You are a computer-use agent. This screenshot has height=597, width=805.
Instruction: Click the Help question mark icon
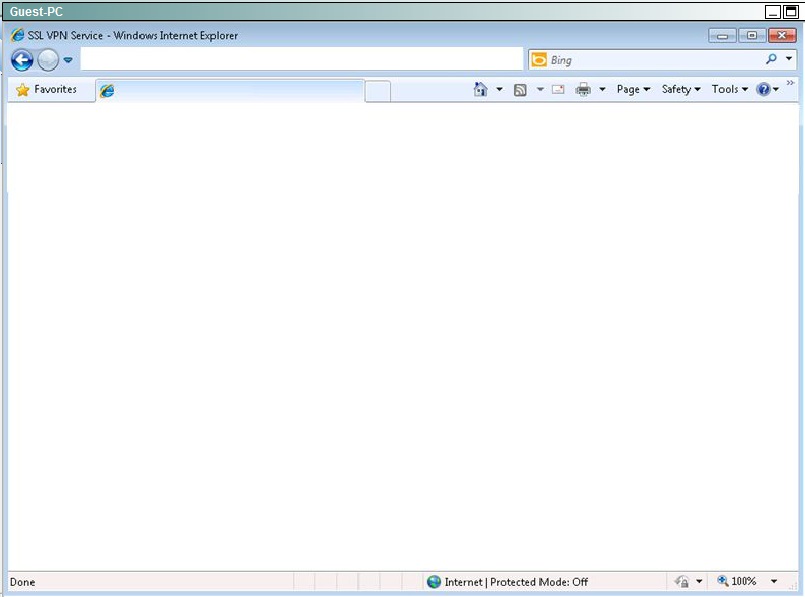point(764,90)
